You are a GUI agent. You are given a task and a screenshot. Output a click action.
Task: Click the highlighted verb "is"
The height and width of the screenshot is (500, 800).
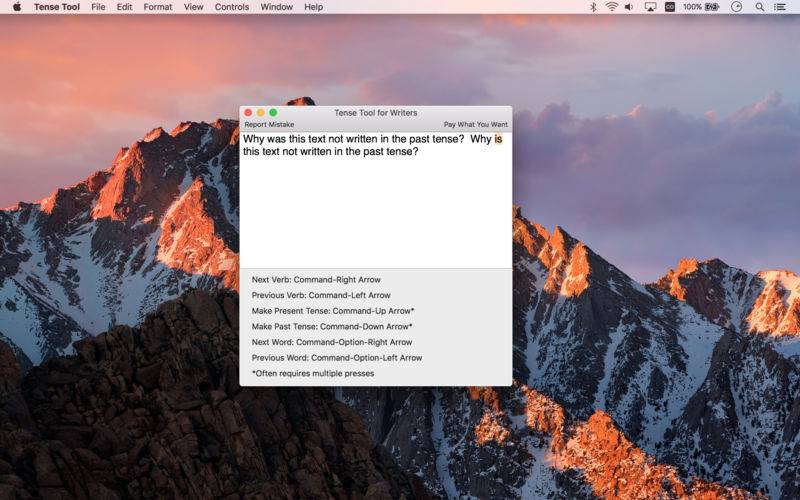coord(498,139)
